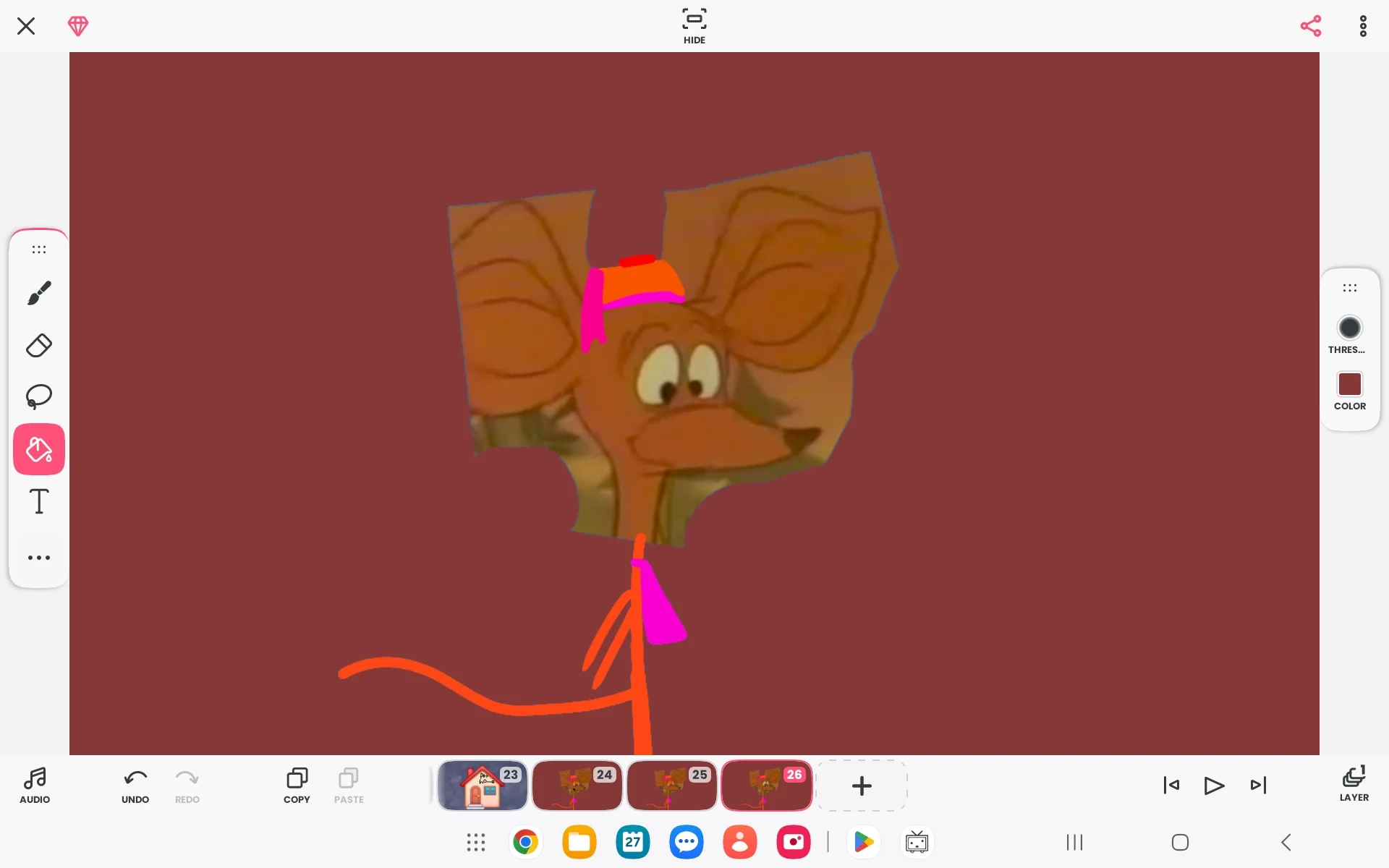
Task: Open the Layer panel
Action: click(x=1354, y=784)
